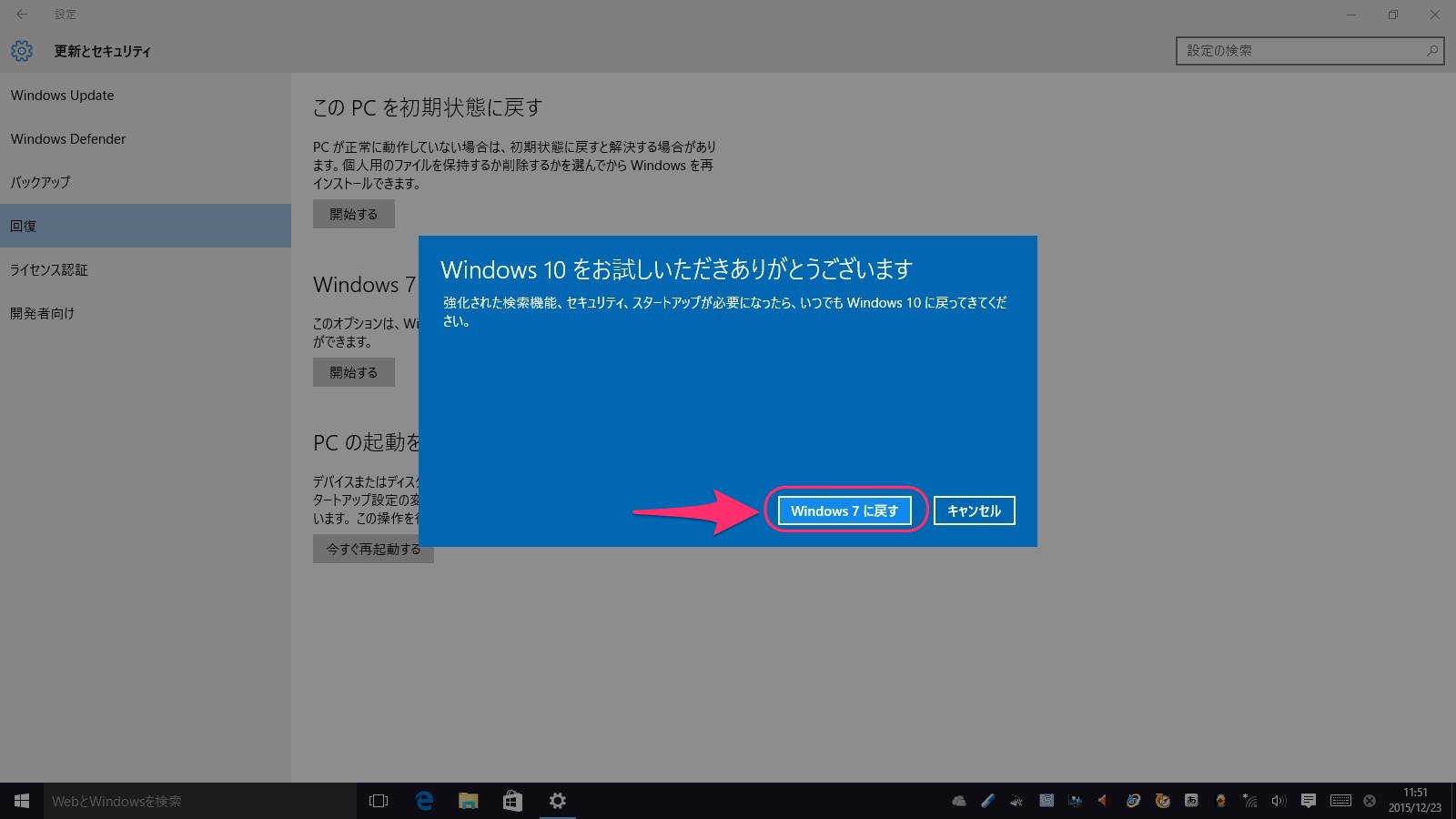Open File Explorer from the taskbar

point(468,801)
